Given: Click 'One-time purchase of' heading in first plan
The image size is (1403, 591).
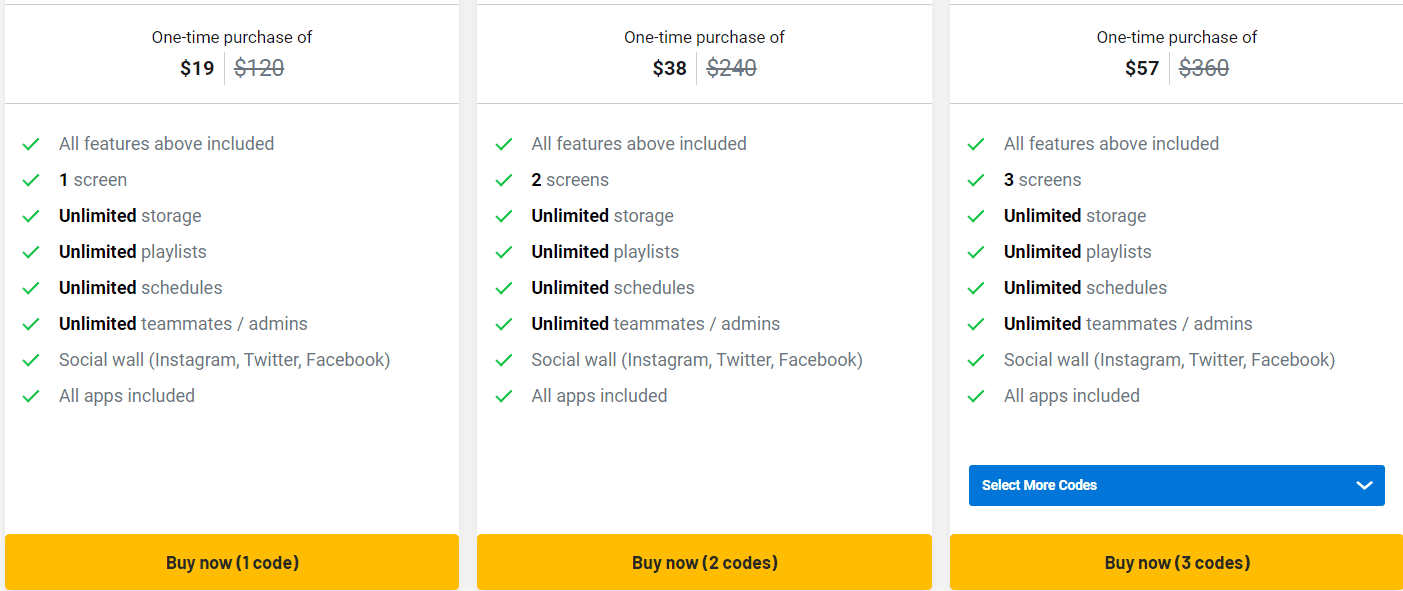Looking at the screenshot, I should (x=231, y=36).
